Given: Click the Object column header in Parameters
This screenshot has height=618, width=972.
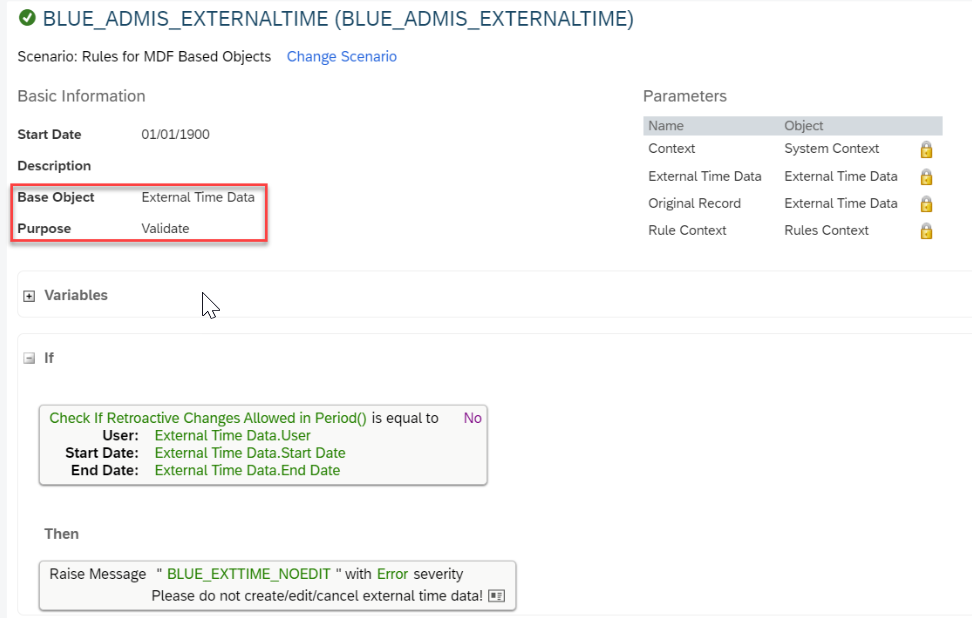Looking at the screenshot, I should pyautogui.click(x=803, y=126).
